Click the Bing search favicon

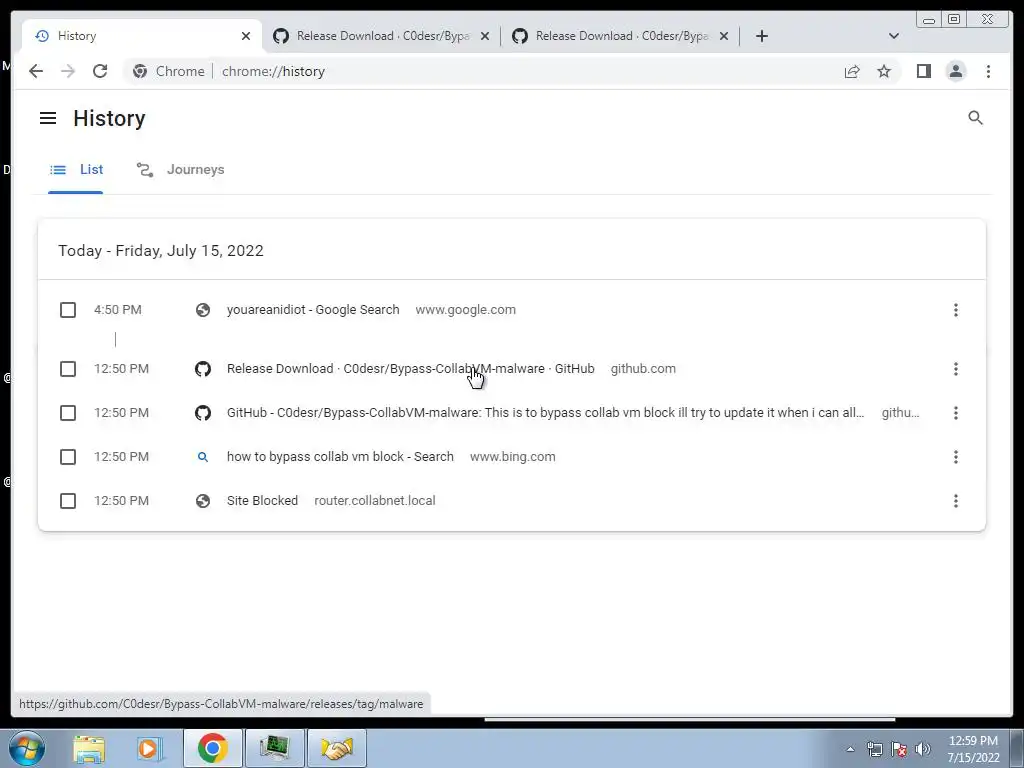(x=203, y=457)
